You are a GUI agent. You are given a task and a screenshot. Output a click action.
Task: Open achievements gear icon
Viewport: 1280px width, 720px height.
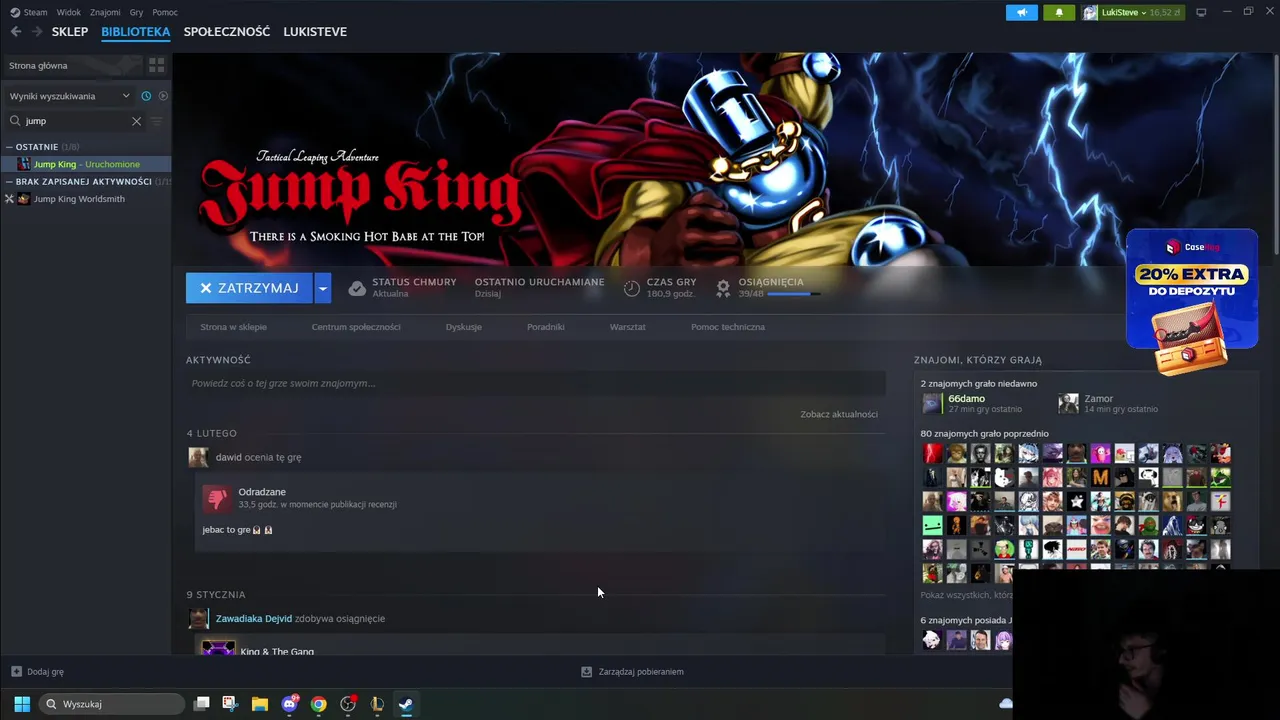[723, 288]
